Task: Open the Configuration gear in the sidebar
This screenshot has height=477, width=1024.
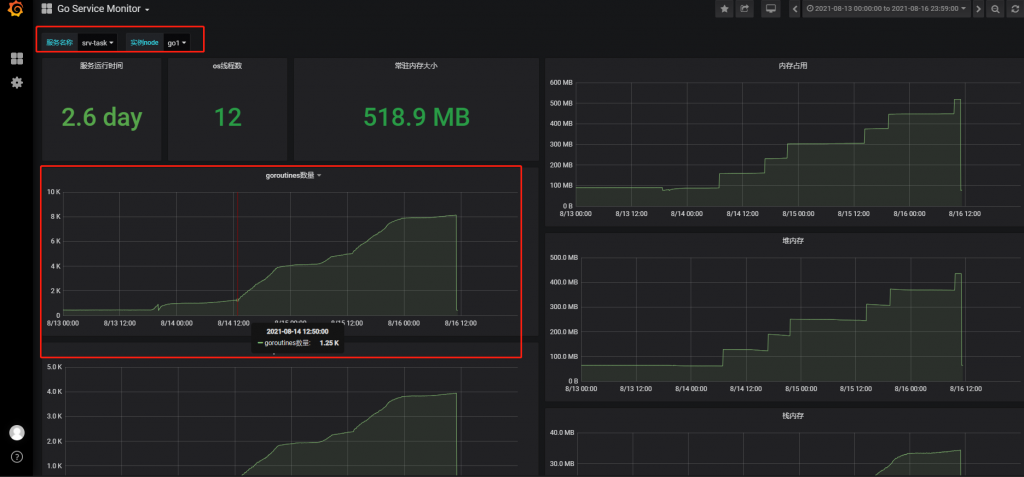Action: pos(17,82)
